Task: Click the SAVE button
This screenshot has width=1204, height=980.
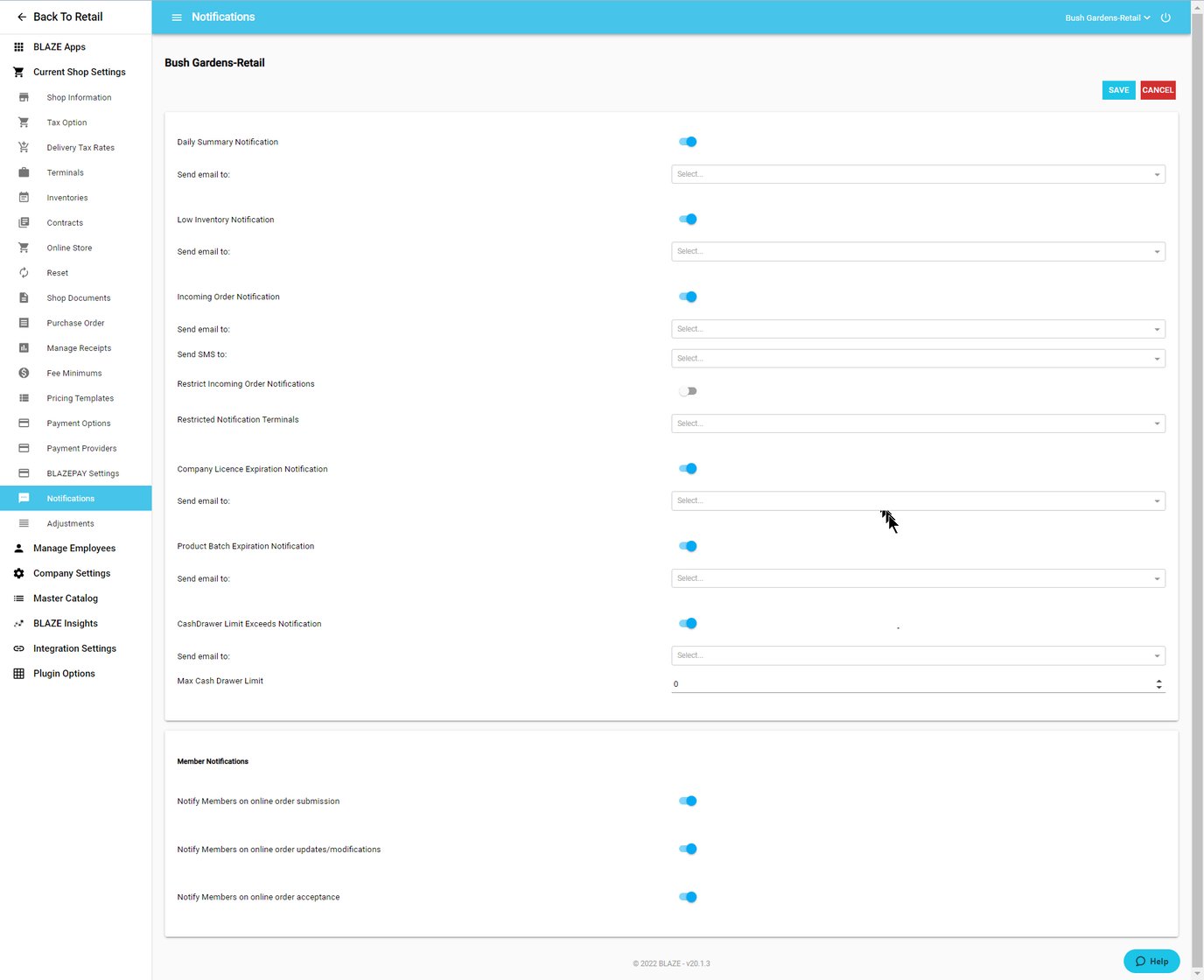Action: pos(1118,89)
